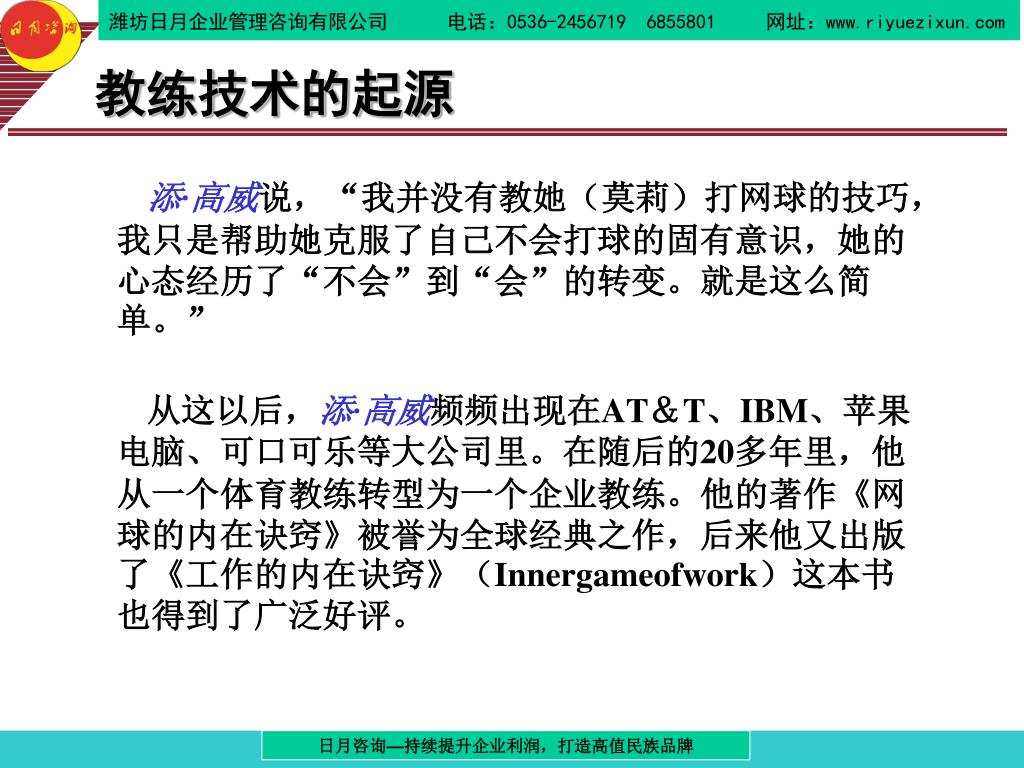Screen dimensions: 1024x768
Task: Click company name 潍坊日月企业管理咨询有限公司
Action: click(248, 22)
